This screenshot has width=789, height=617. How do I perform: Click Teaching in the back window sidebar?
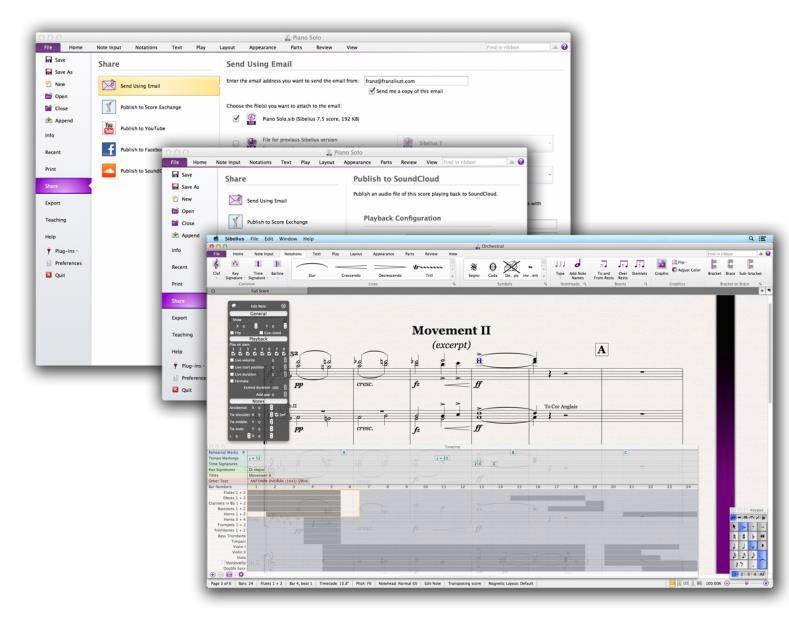[x=55, y=220]
